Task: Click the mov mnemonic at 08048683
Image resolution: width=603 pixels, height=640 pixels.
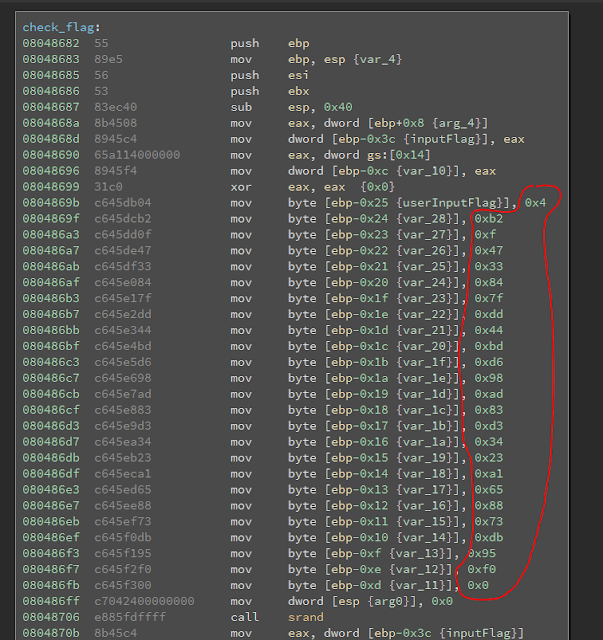Action: (x=241, y=59)
